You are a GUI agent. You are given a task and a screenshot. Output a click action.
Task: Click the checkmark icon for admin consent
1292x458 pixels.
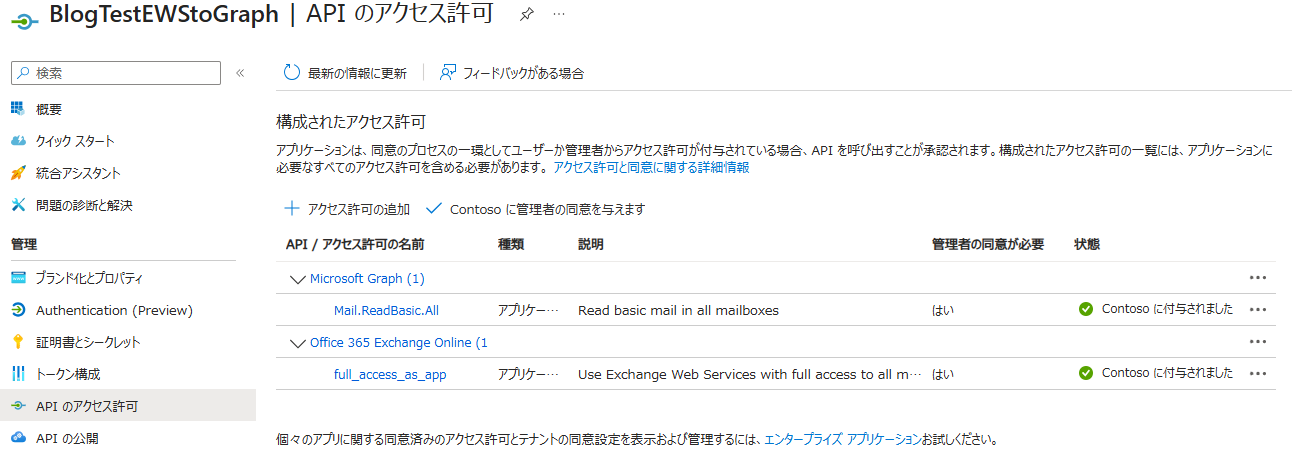click(433, 209)
